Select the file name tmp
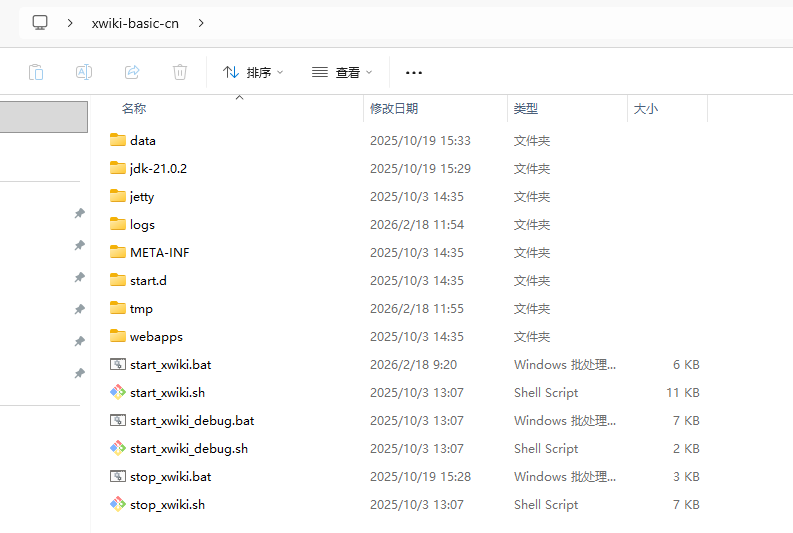793x533 pixels. [141, 309]
